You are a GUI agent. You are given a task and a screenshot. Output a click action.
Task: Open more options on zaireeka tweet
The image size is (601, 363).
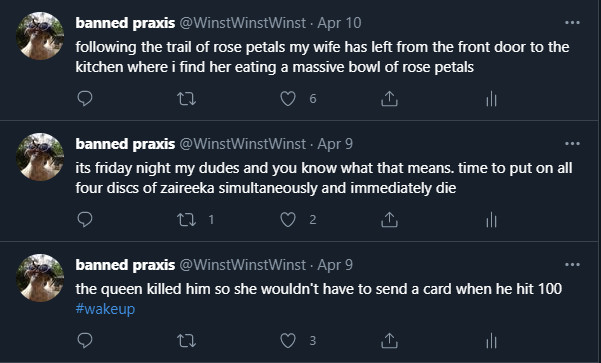click(572, 144)
